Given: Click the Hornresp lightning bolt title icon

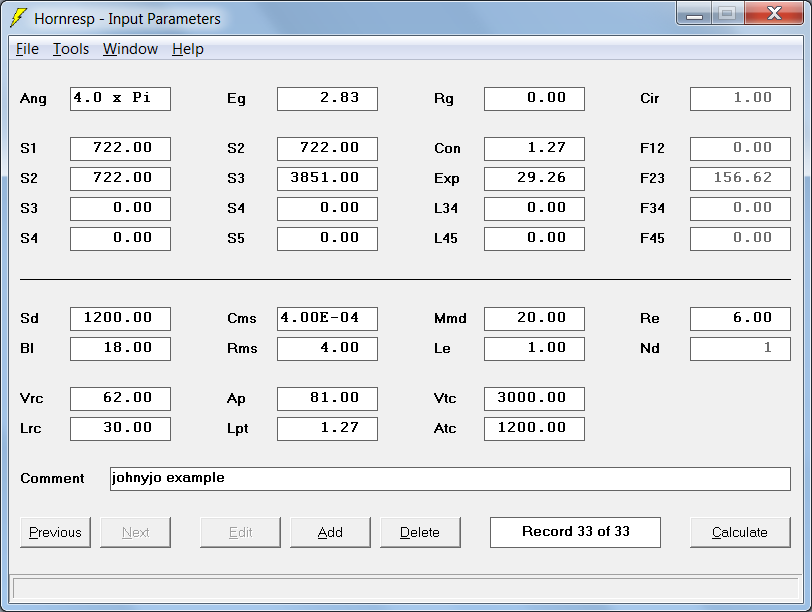Looking at the screenshot, I should [x=18, y=18].
